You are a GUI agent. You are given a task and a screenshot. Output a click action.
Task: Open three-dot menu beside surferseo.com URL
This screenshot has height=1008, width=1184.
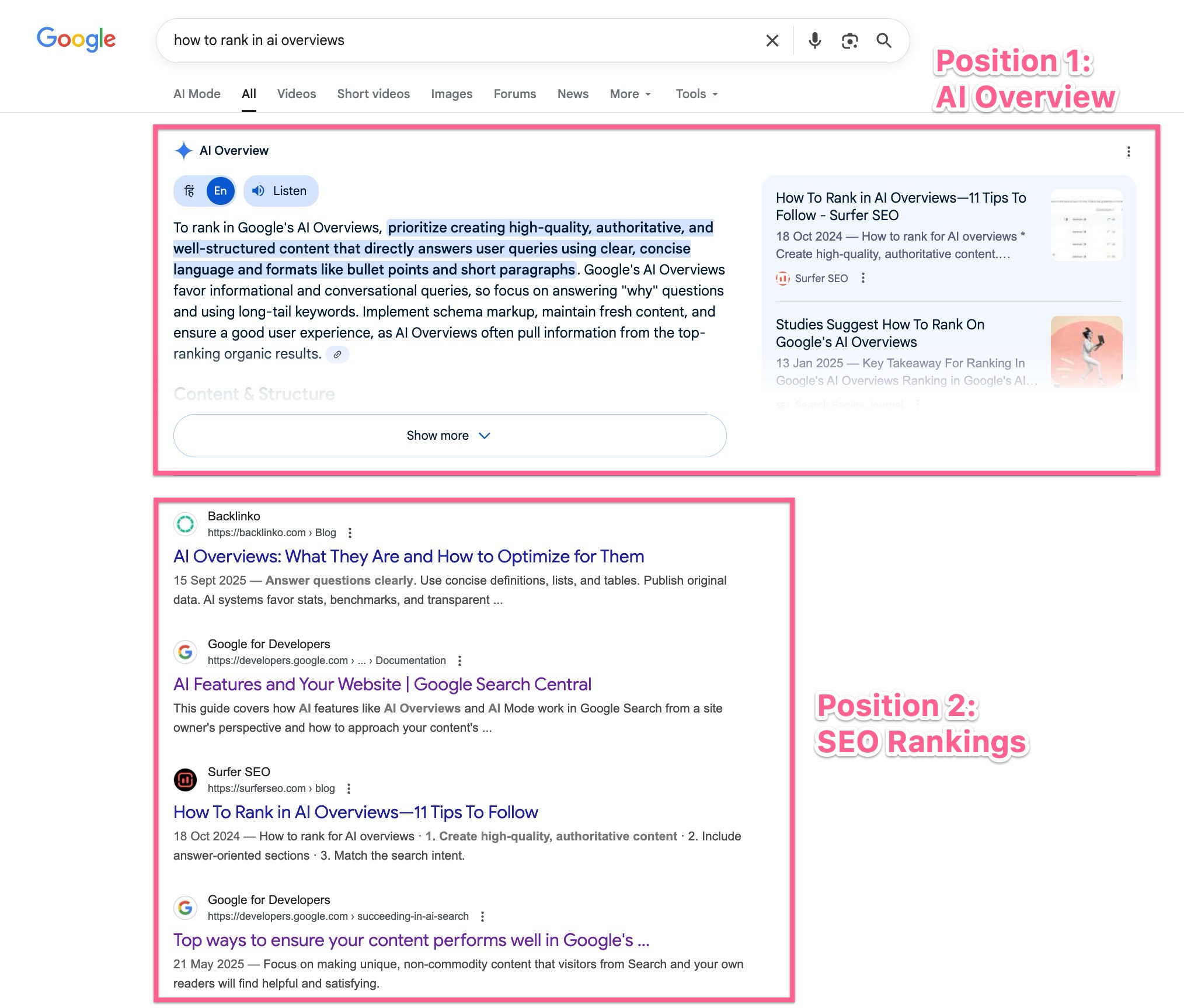tap(349, 788)
